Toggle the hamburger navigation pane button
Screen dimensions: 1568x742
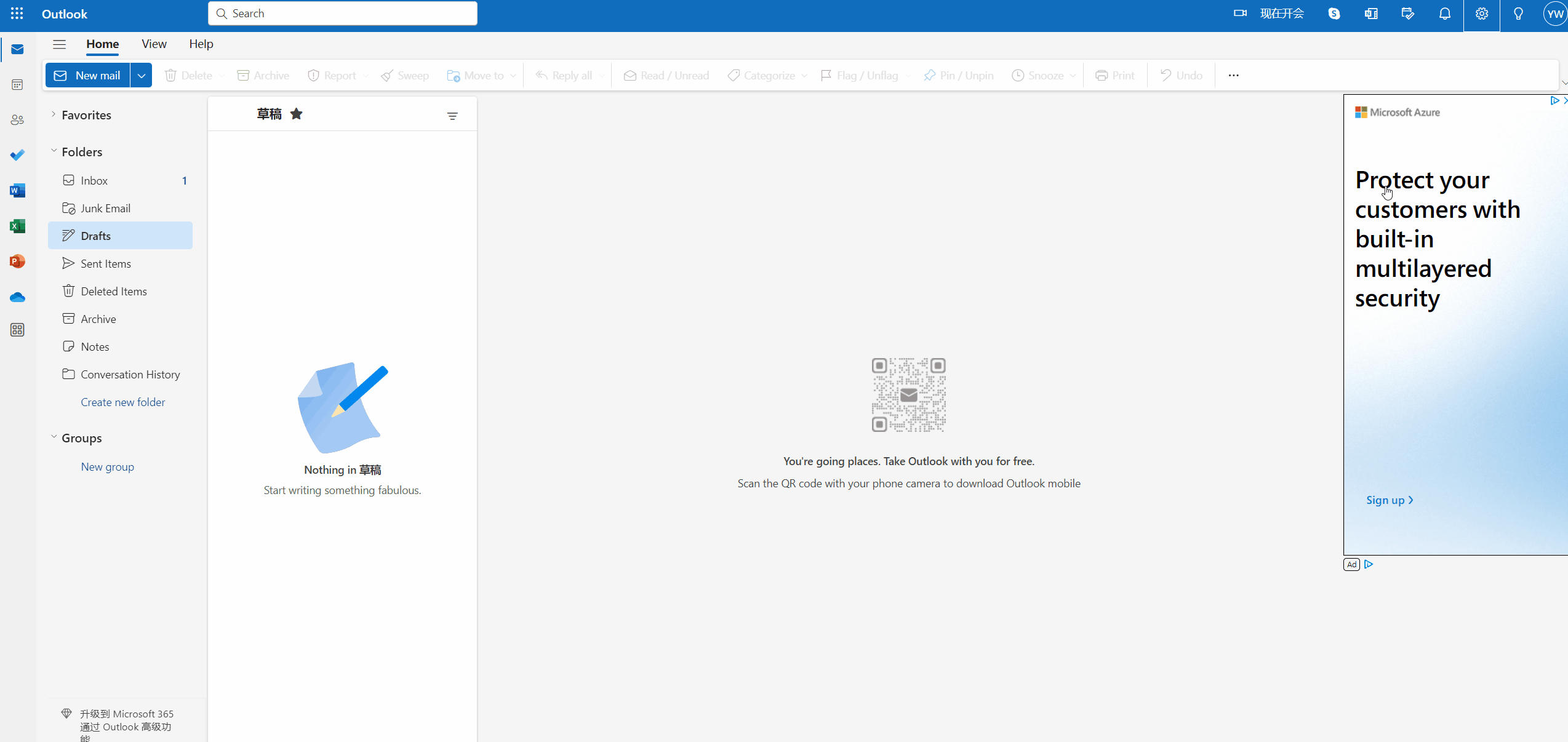click(59, 44)
